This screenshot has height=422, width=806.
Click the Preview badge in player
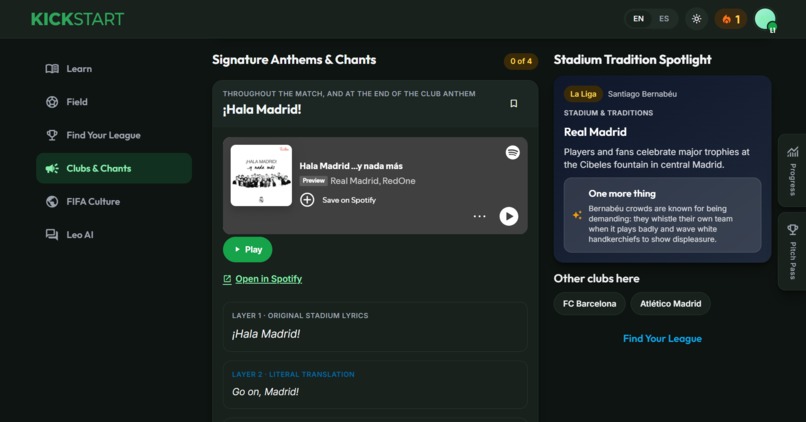pos(314,181)
